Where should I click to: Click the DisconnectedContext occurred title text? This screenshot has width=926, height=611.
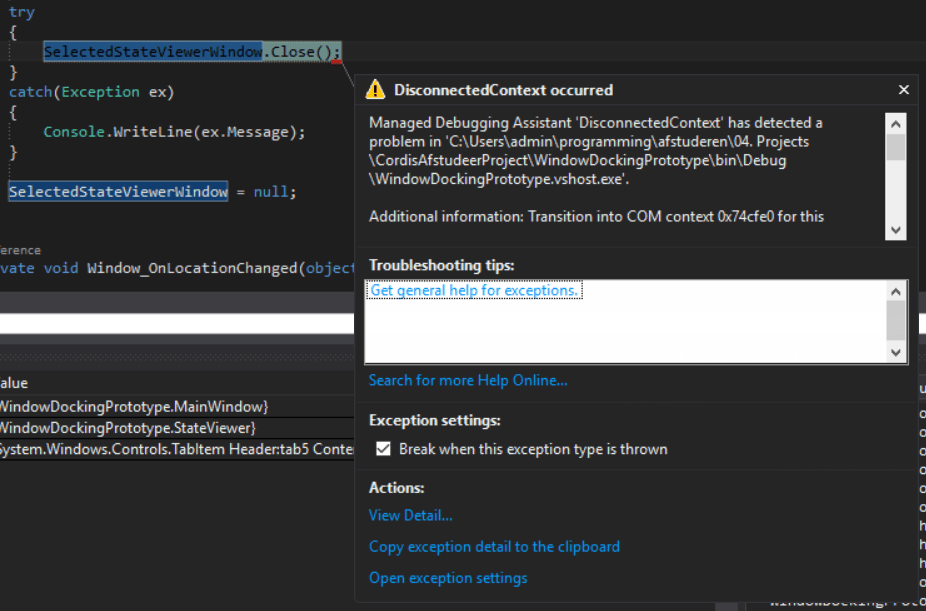point(503,90)
